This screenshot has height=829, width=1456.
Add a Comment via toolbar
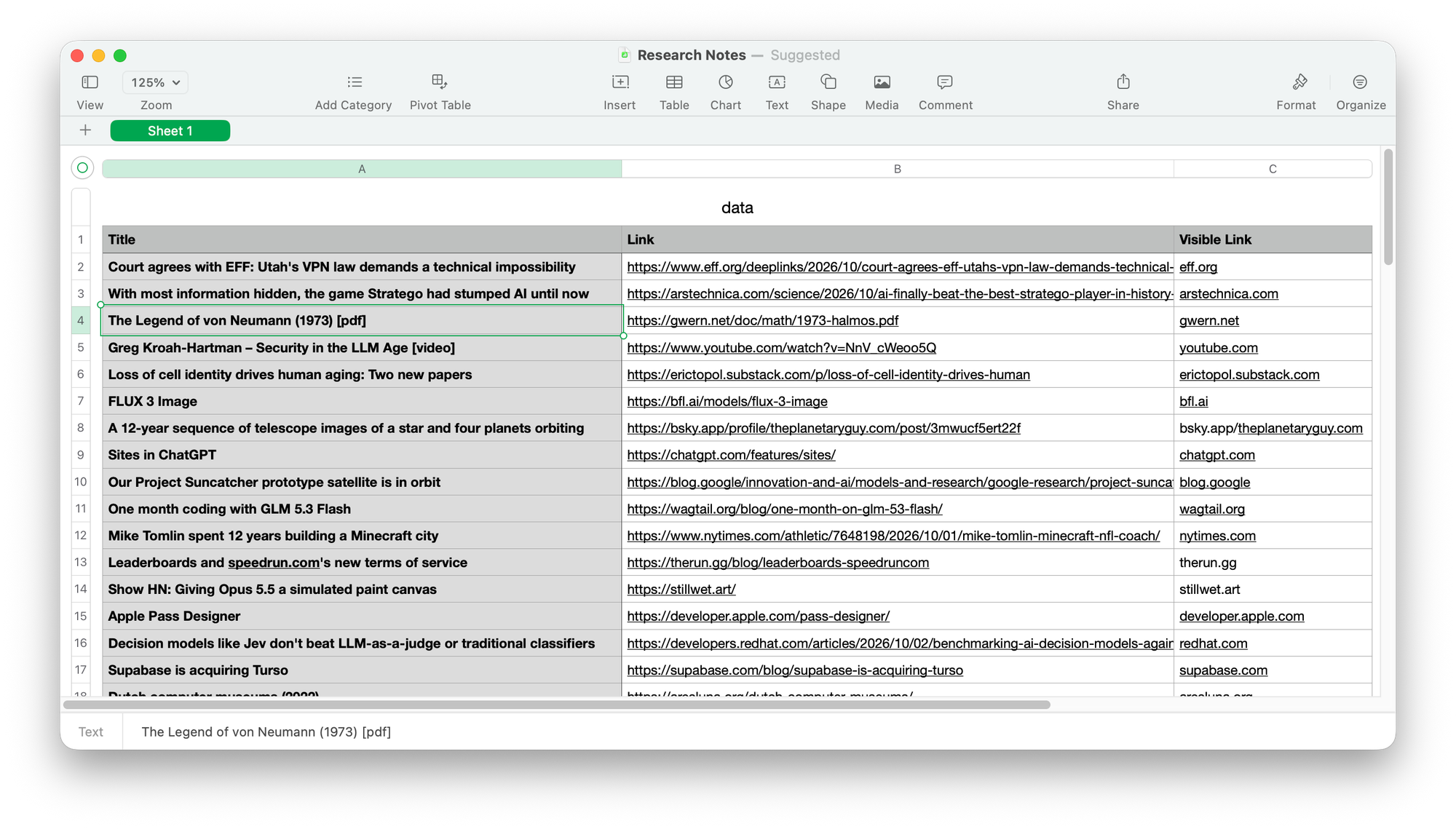[945, 82]
